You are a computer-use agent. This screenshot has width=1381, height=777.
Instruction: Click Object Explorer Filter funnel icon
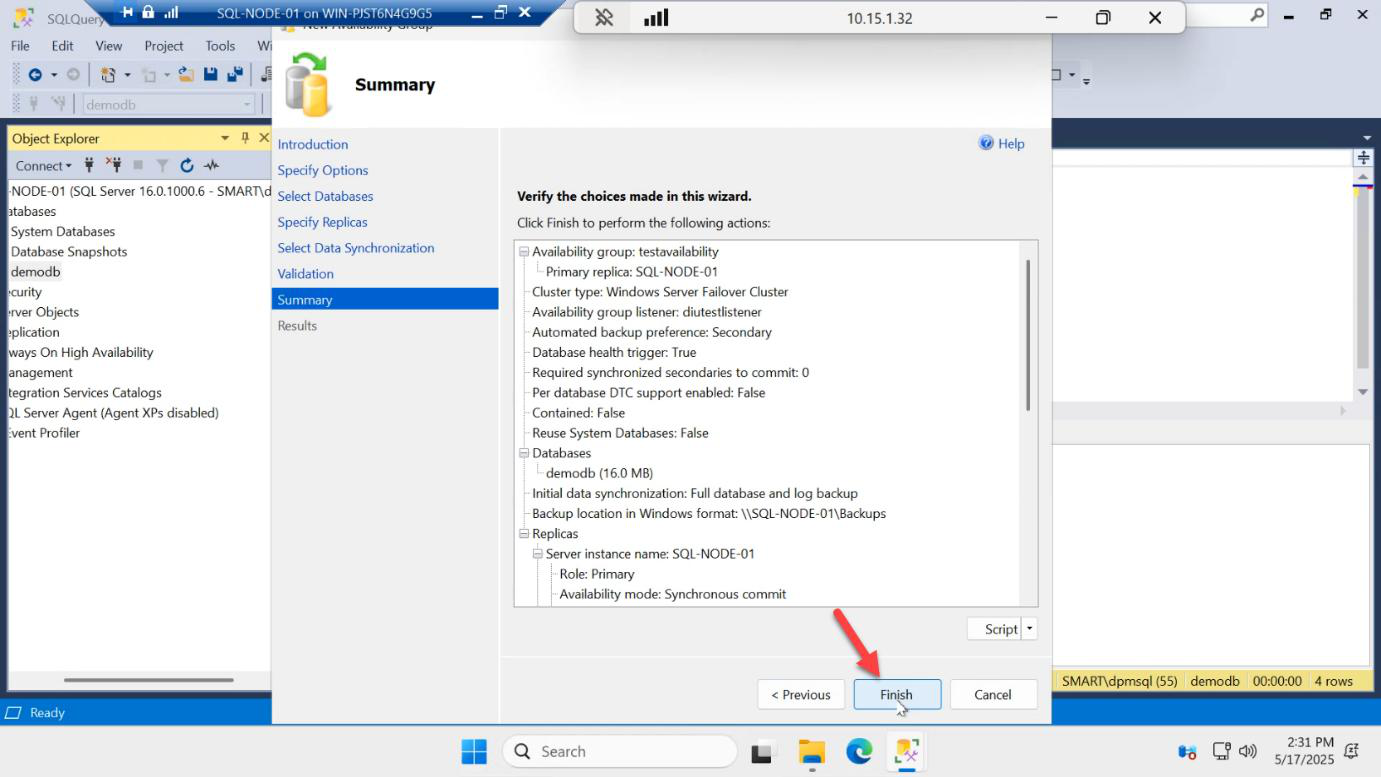(162, 166)
